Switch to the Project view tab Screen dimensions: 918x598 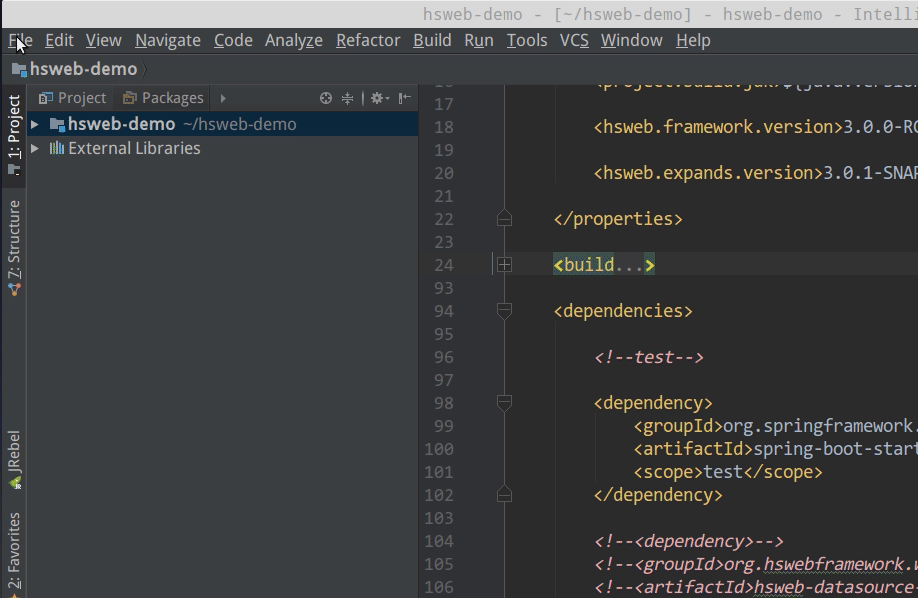[73, 98]
